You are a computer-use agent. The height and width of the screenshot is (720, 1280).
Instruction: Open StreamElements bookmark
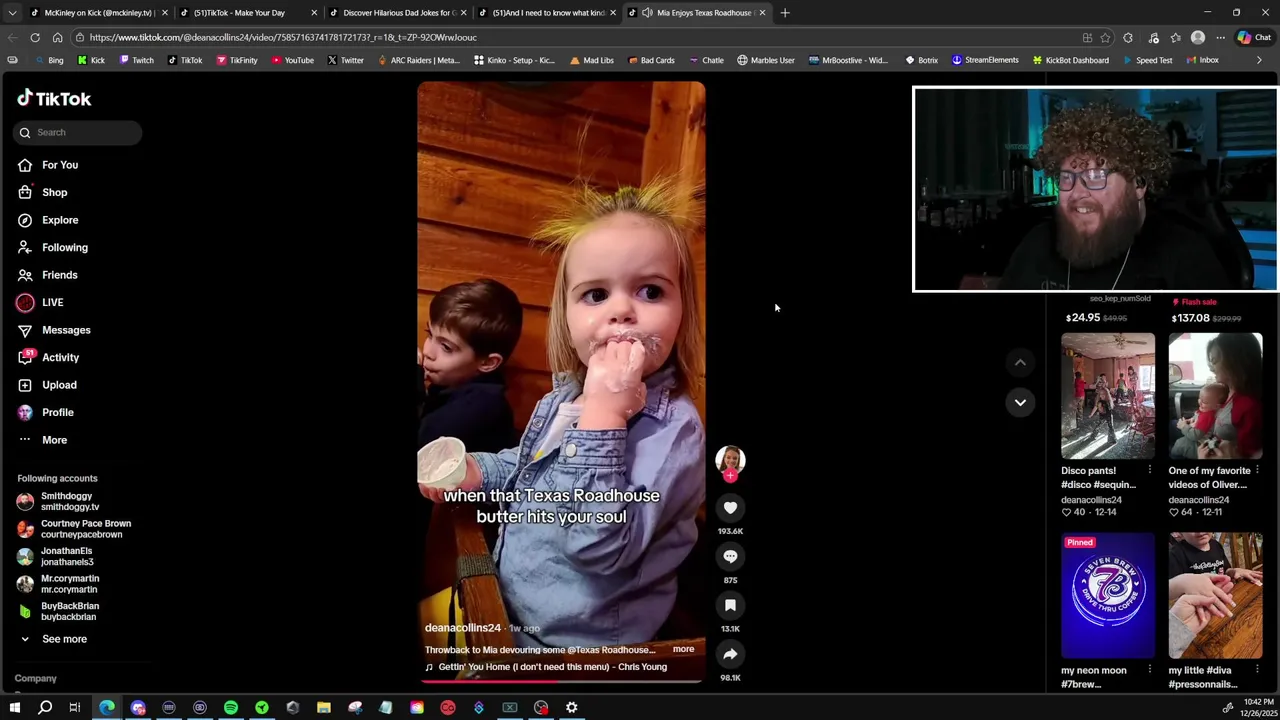pos(985,60)
